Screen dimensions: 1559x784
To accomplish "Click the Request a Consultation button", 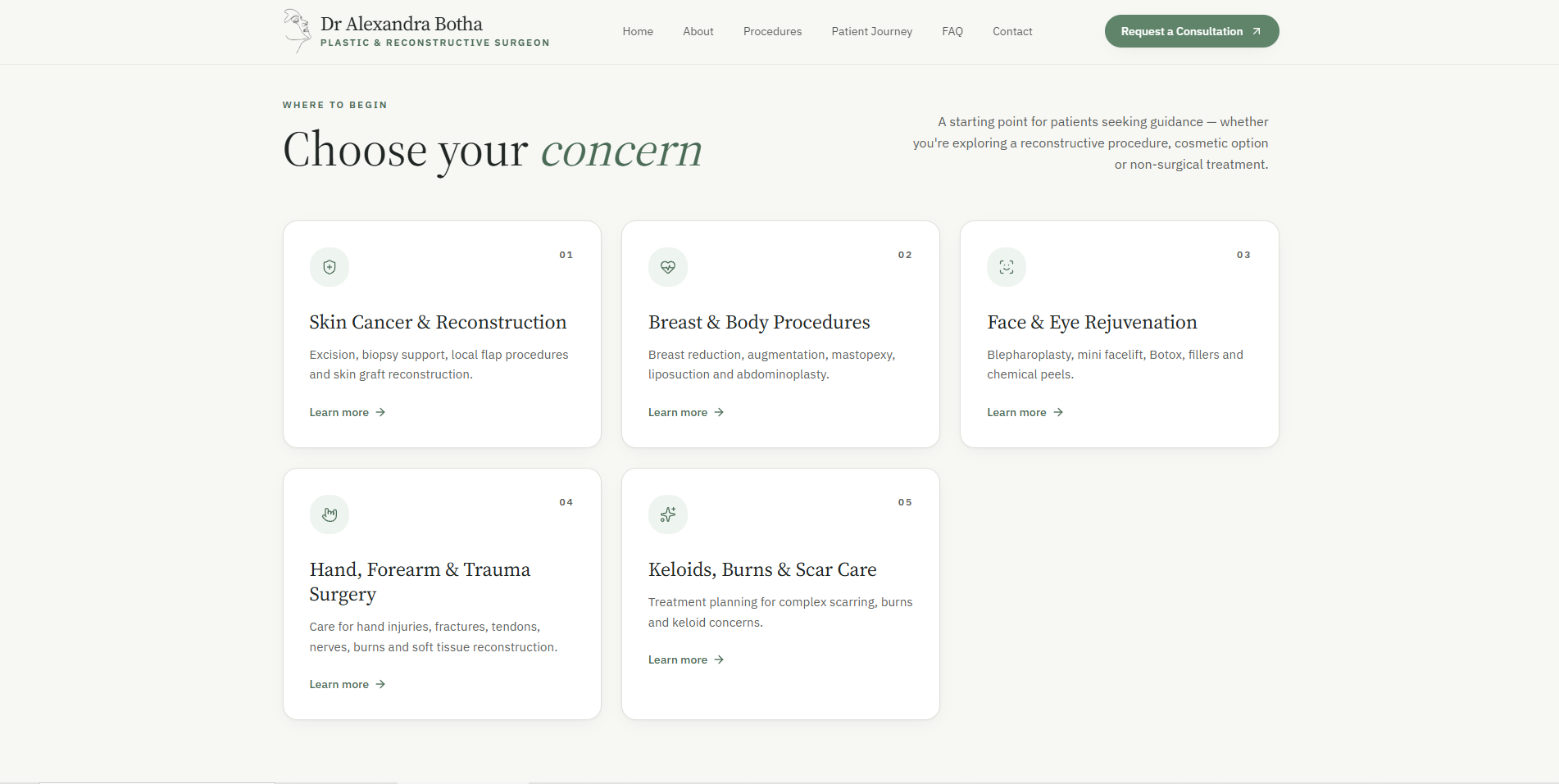I will (1192, 31).
